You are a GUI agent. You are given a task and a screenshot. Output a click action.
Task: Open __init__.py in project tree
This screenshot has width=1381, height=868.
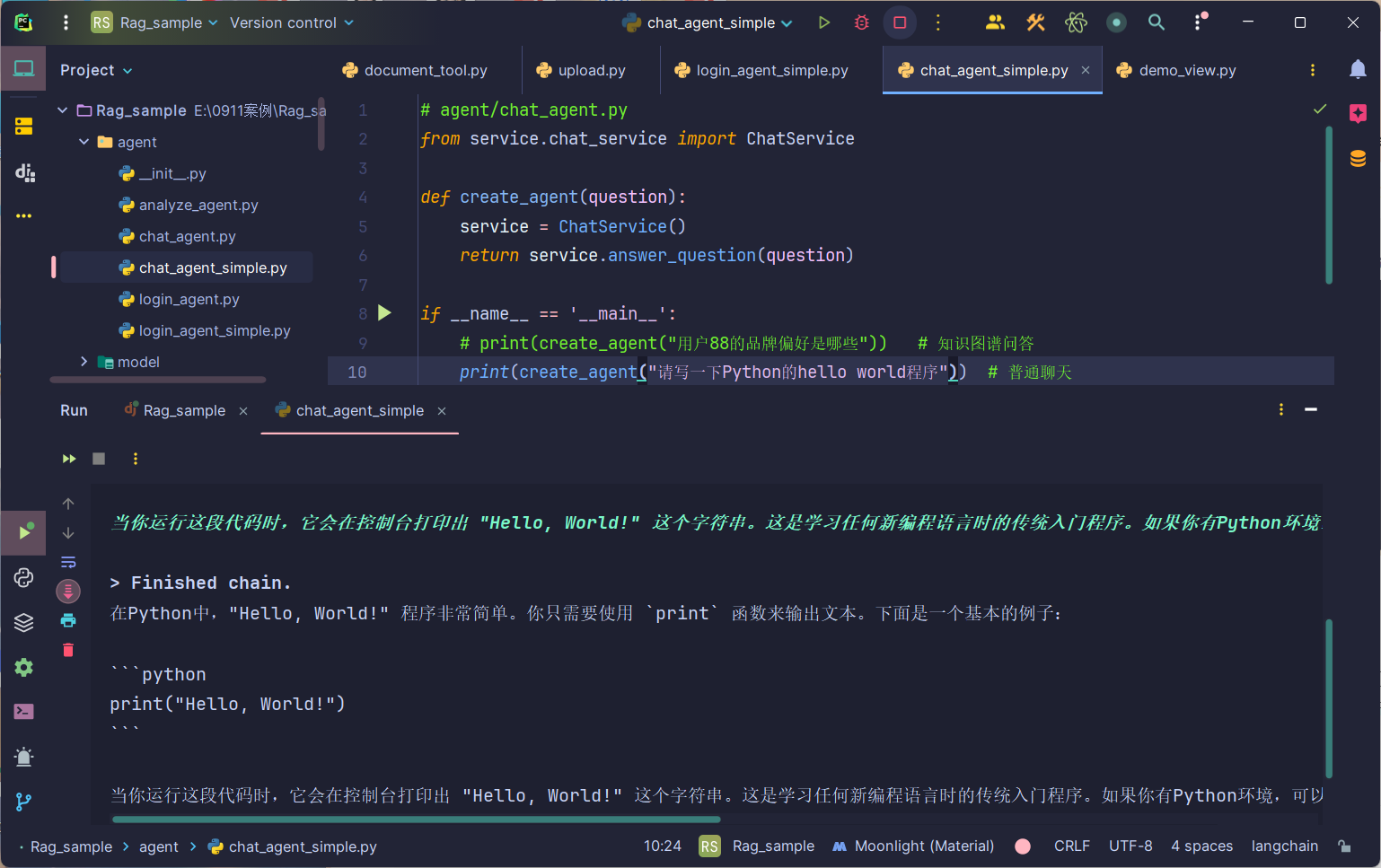tap(172, 173)
